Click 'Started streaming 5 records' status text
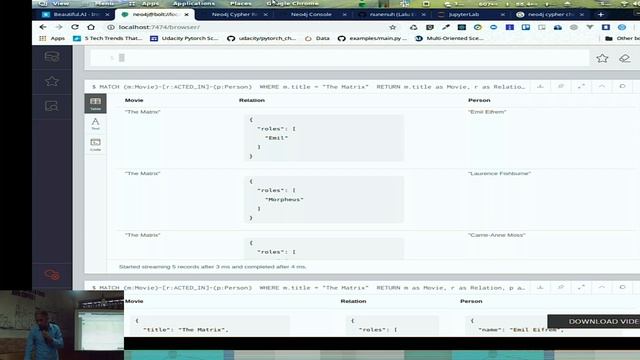640x360 pixels. point(212,267)
